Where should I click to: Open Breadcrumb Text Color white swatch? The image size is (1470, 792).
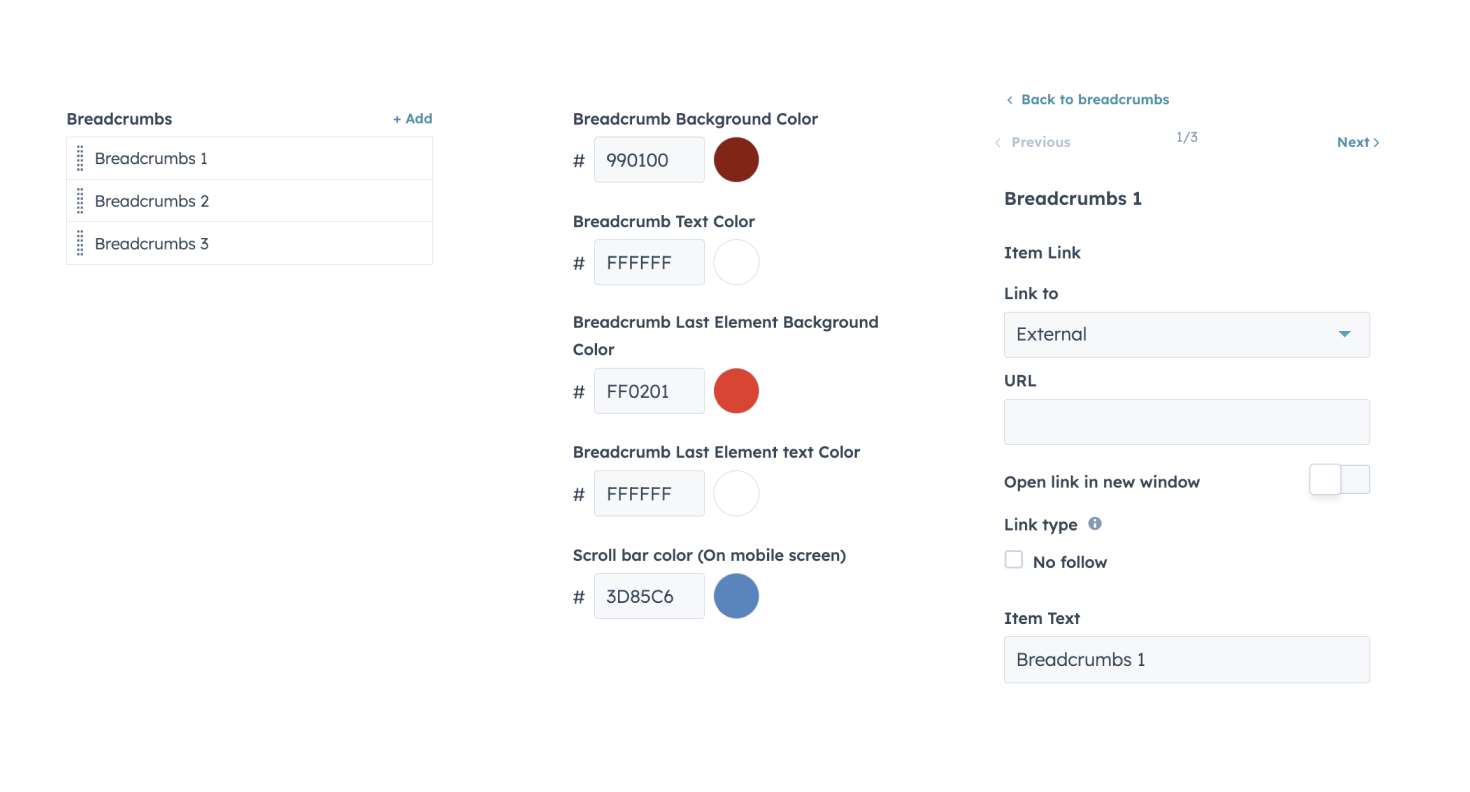[736, 262]
